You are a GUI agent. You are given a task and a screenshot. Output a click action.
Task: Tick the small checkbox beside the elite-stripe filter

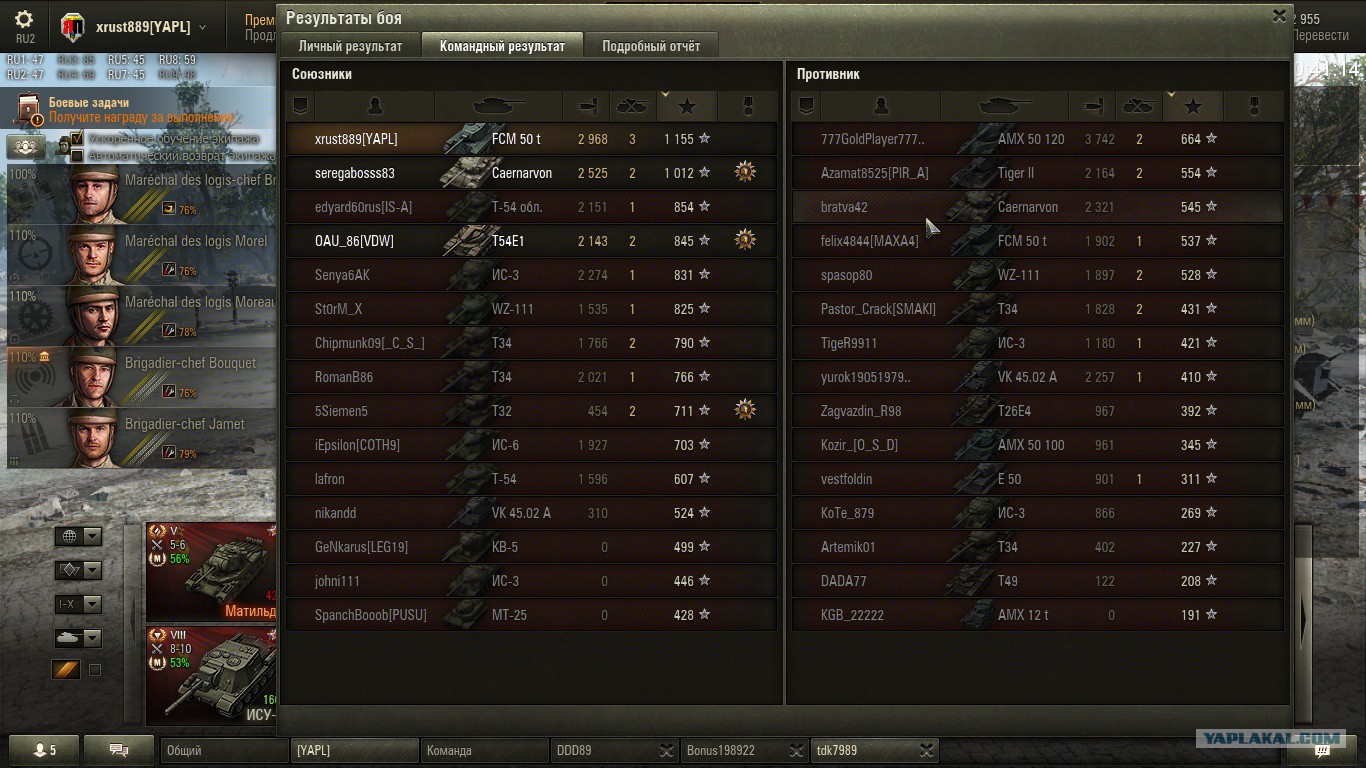coord(95,670)
